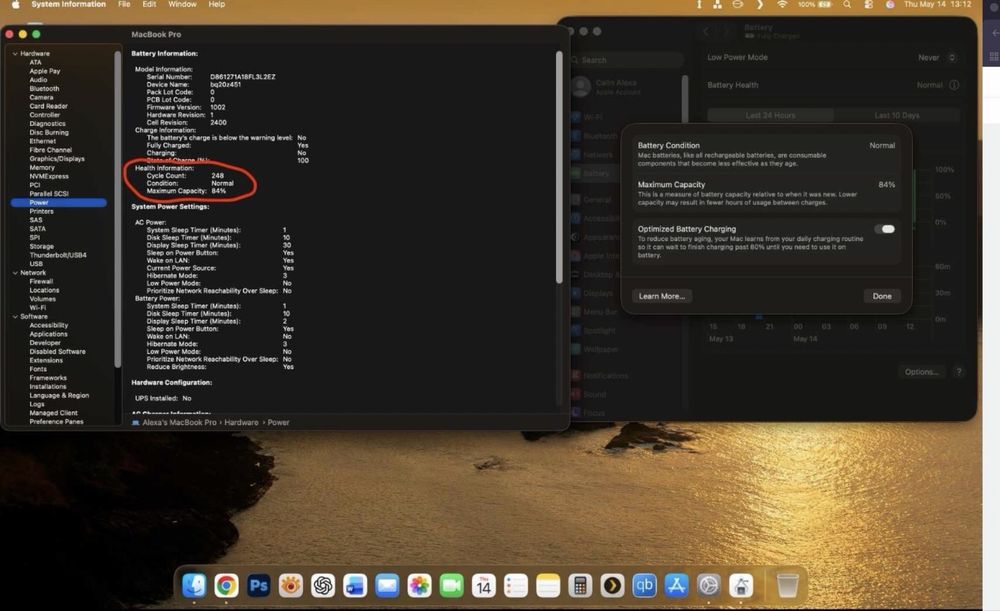Select Graphics/Displays in the sidebar

tap(57, 159)
